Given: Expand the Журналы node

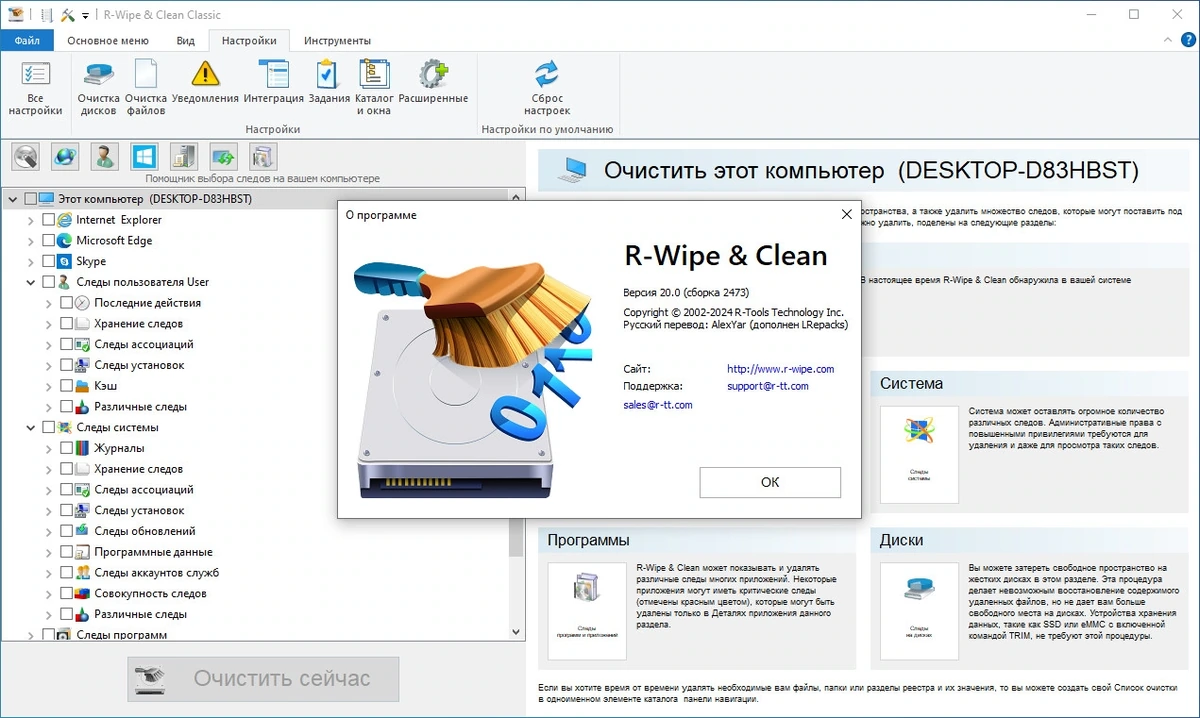Looking at the screenshot, I should coord(49,448).
